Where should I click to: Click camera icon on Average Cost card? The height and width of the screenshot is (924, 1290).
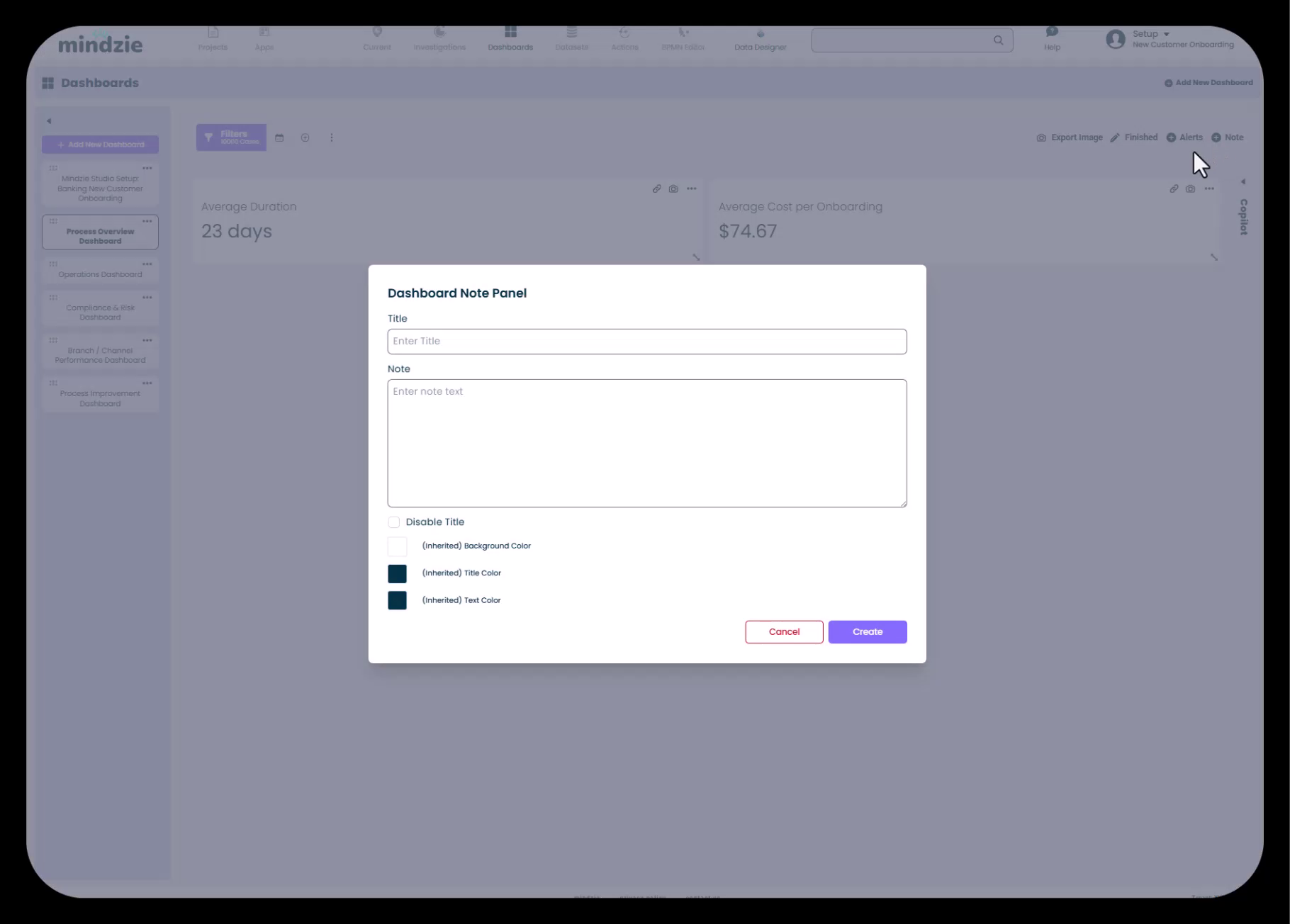[1190, 189]
